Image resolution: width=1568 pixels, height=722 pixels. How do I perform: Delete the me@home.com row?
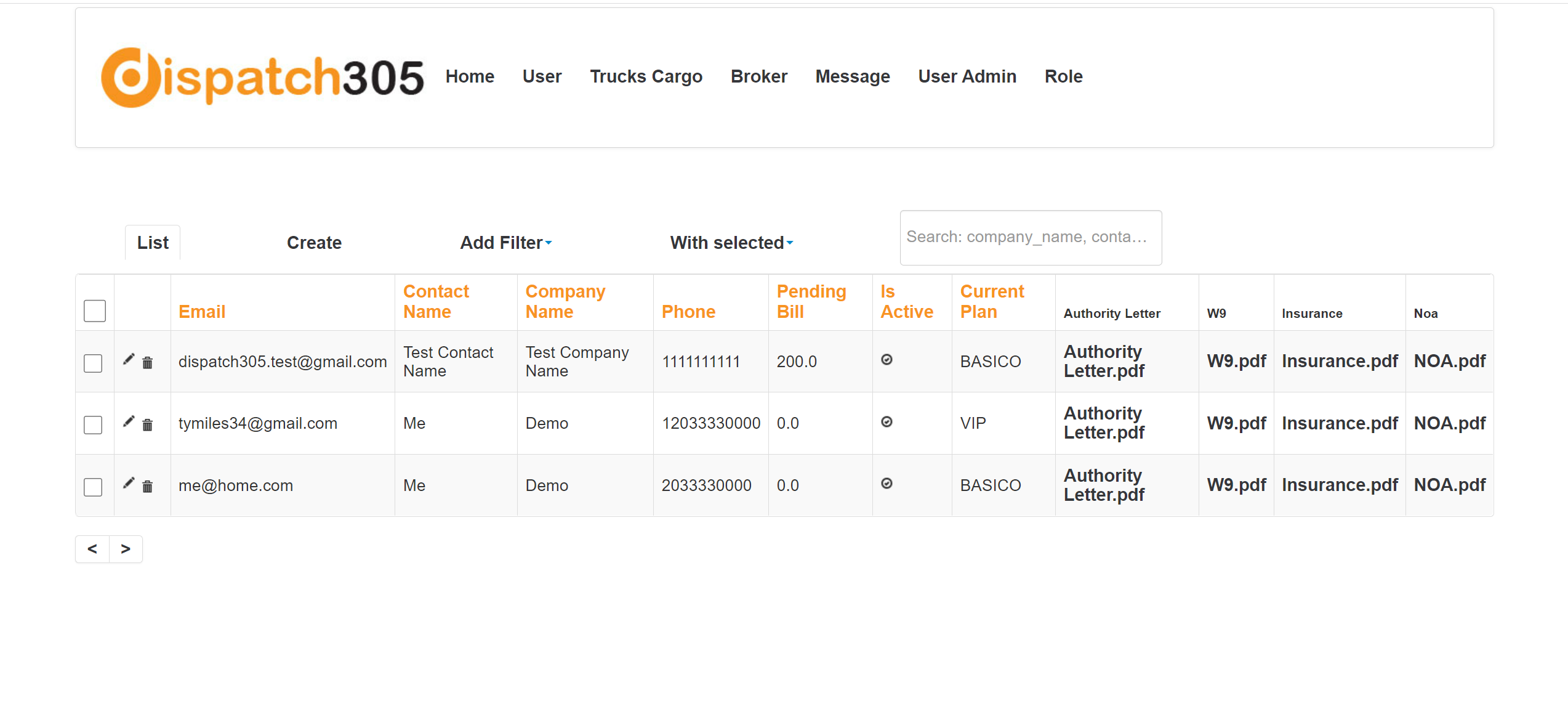[147, 486]
